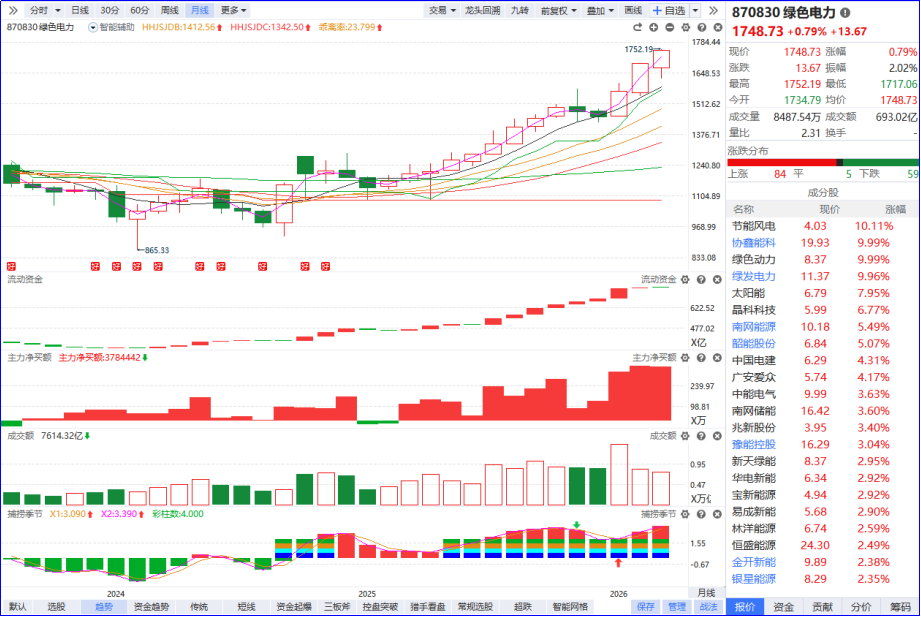
Task: Zoom out main chart with minus icon
Action: [670, 28]
